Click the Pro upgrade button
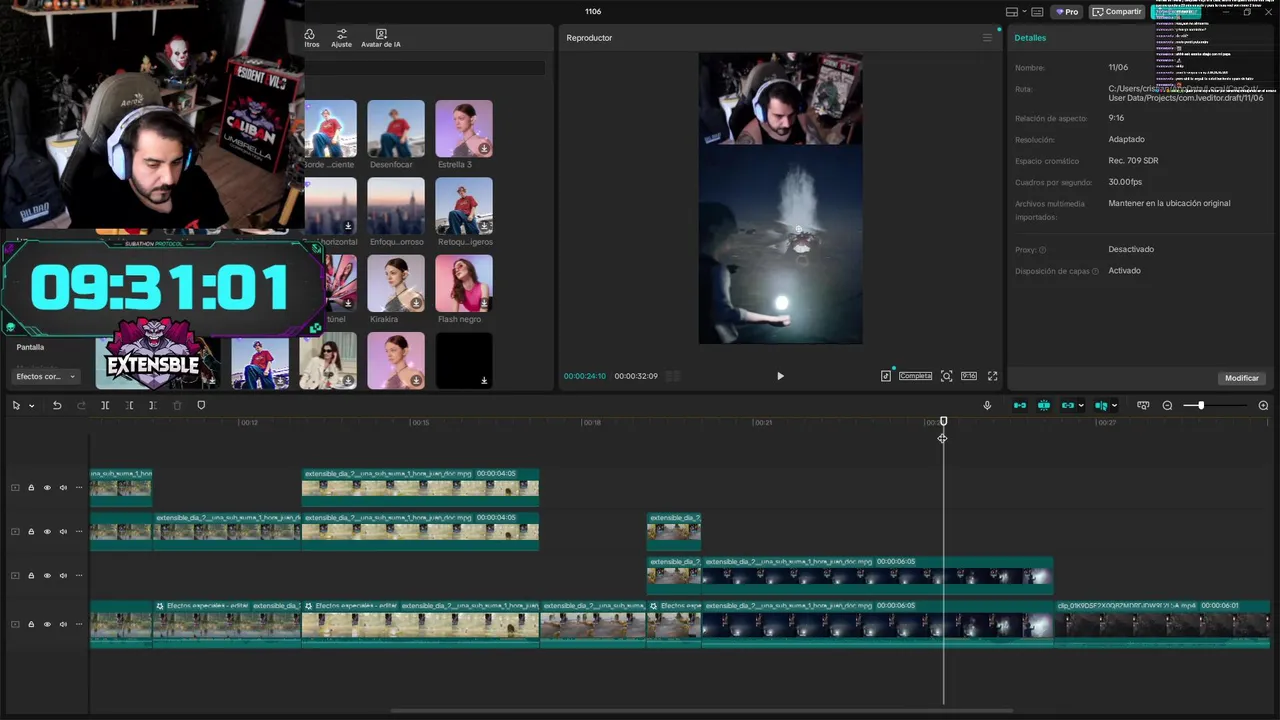 pyautogui.click(x=1066, y=12)
